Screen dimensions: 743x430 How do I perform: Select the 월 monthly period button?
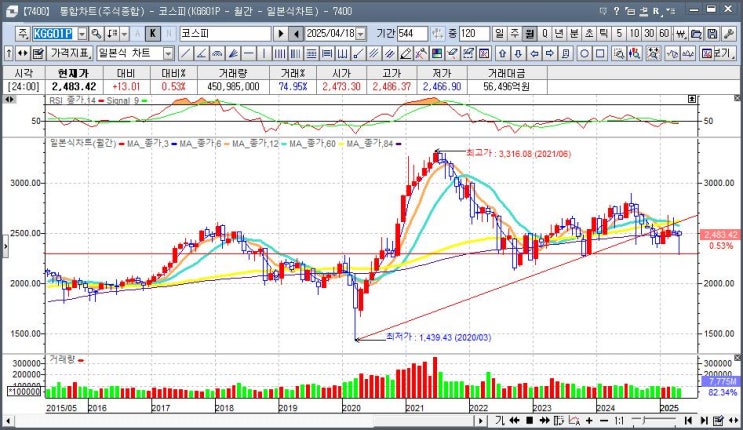[529, 34]
